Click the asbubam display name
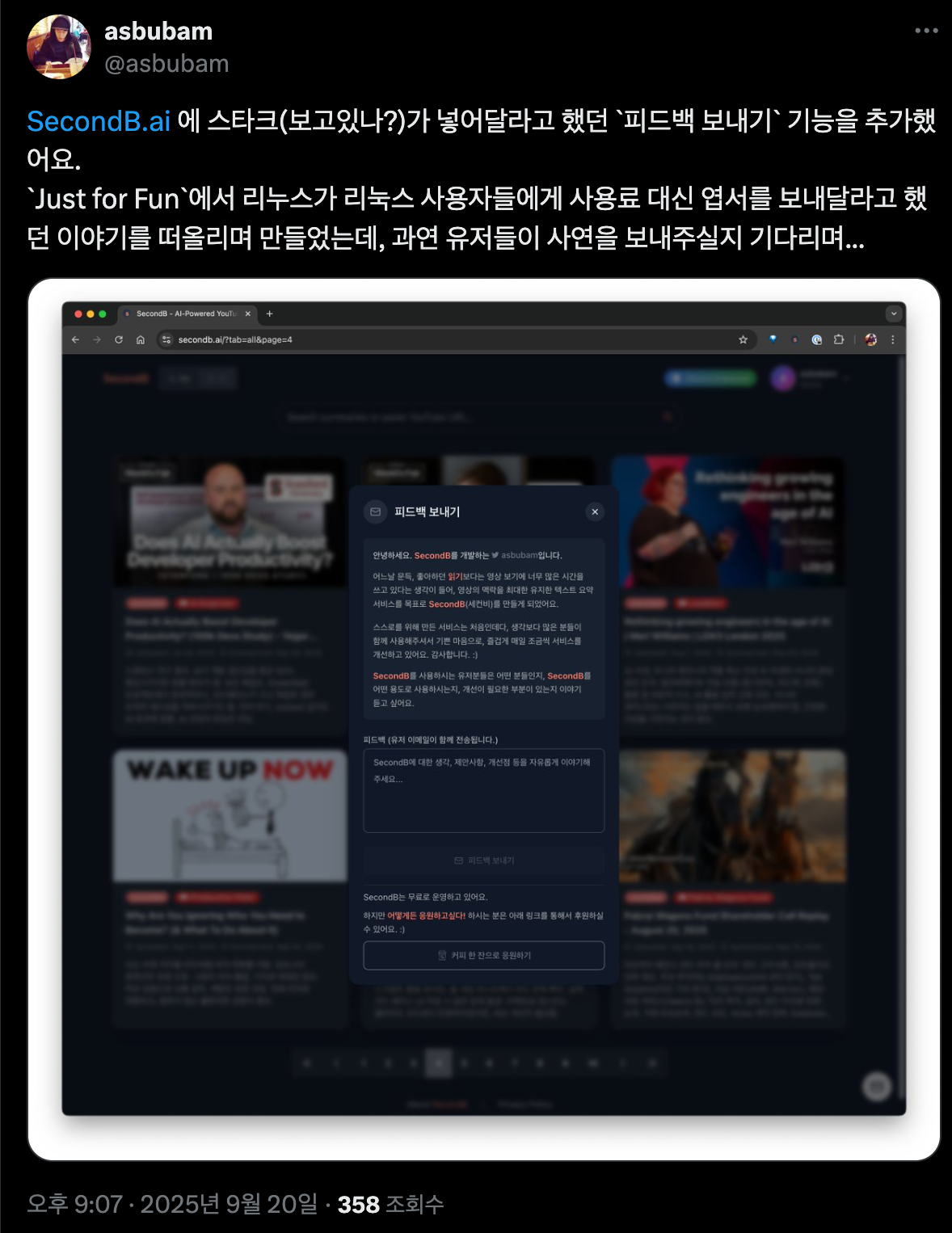 [x=158, y=31]
